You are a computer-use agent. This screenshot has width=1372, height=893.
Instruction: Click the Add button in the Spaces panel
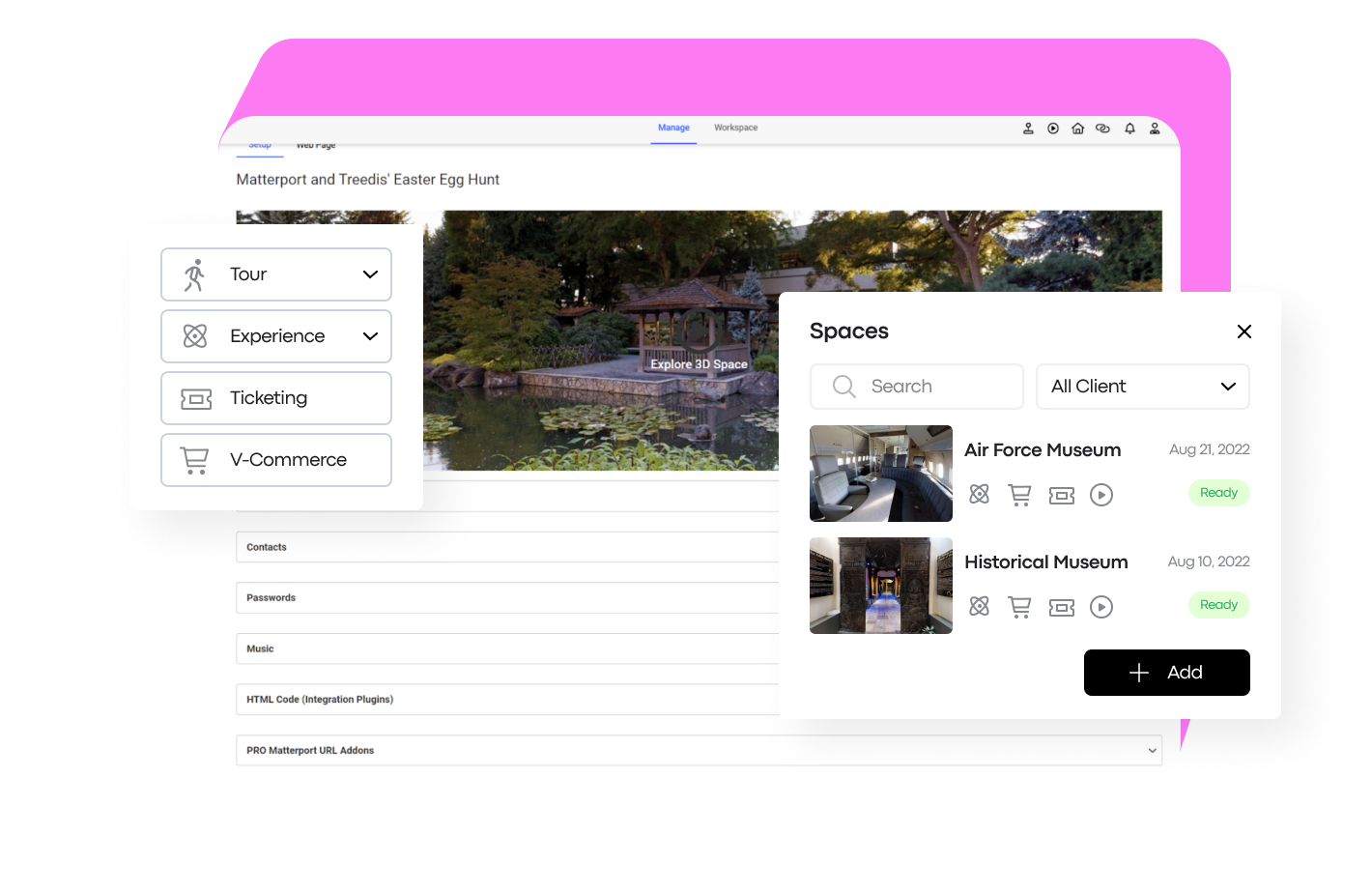(1166, 673)
